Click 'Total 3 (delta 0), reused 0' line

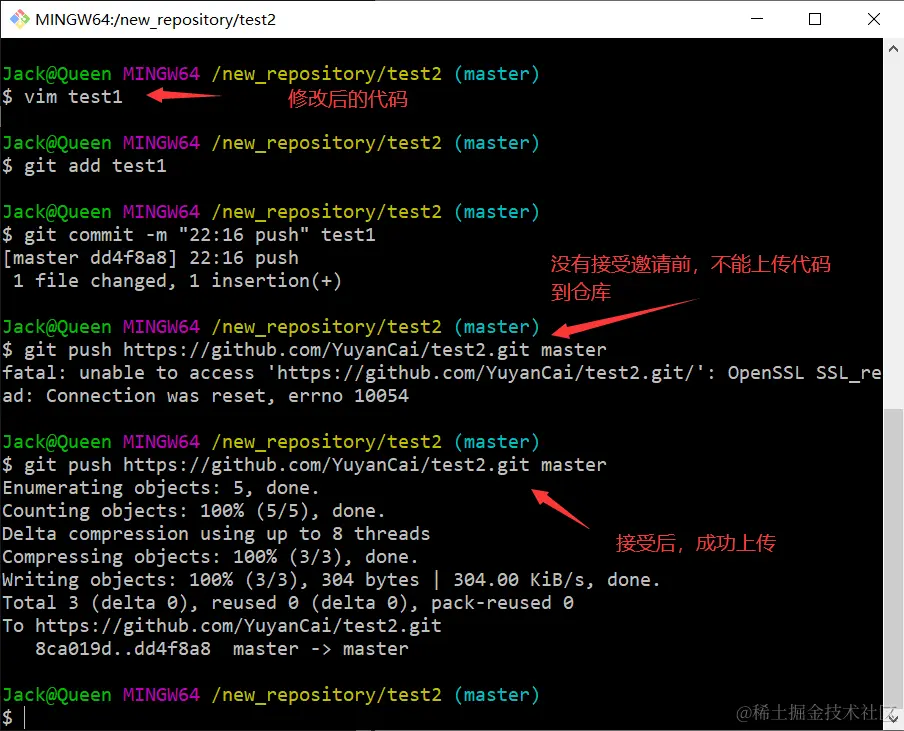click(x=288, y=603)
